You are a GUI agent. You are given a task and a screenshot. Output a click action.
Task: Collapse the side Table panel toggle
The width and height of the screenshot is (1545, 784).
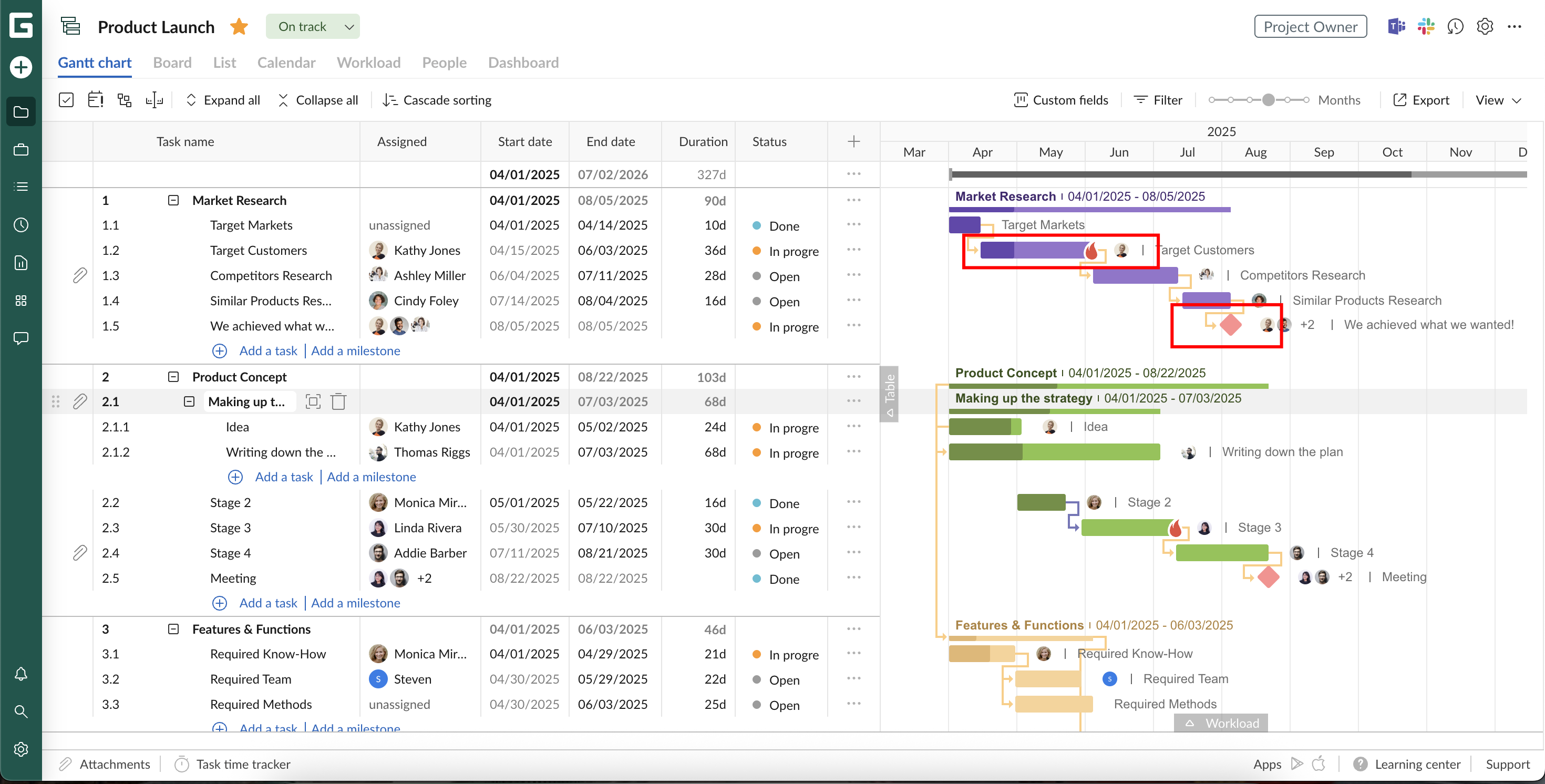point(890,394)
